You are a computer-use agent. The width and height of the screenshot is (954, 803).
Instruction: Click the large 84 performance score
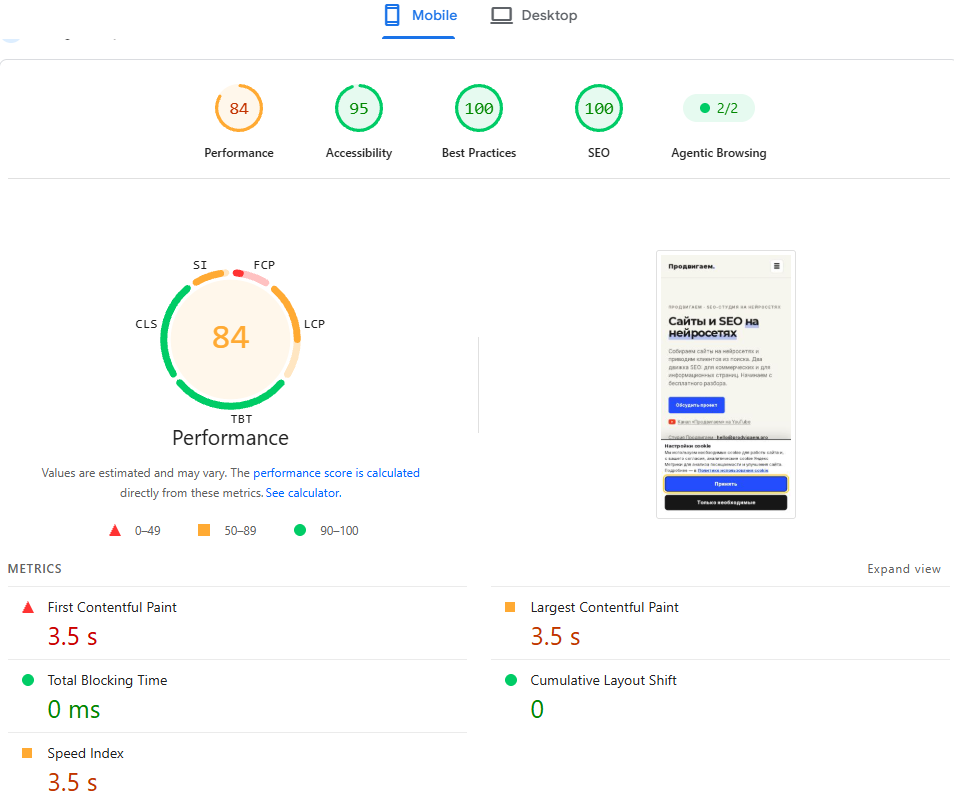click(x=231, y=337)
